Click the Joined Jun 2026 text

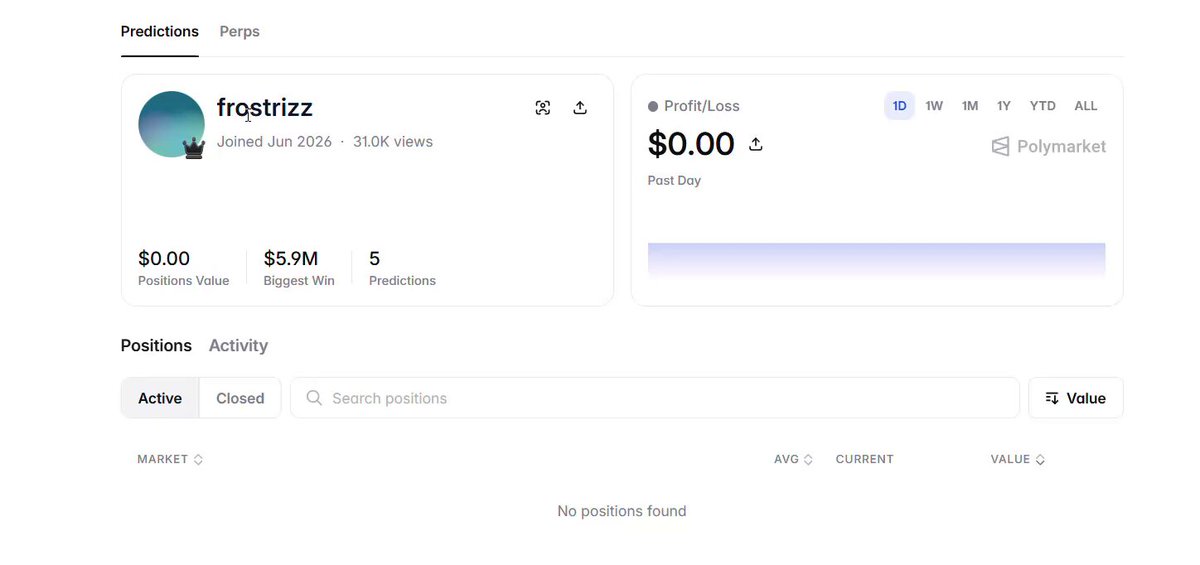[x=274, y=142]
